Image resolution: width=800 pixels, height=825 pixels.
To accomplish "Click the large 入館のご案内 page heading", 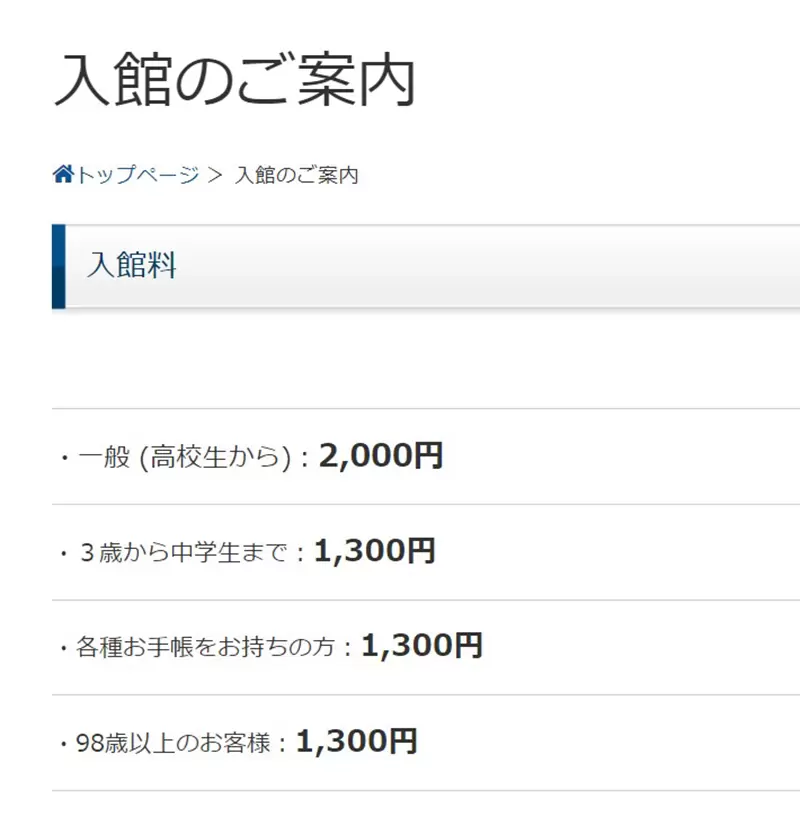I will click(234, 82).
